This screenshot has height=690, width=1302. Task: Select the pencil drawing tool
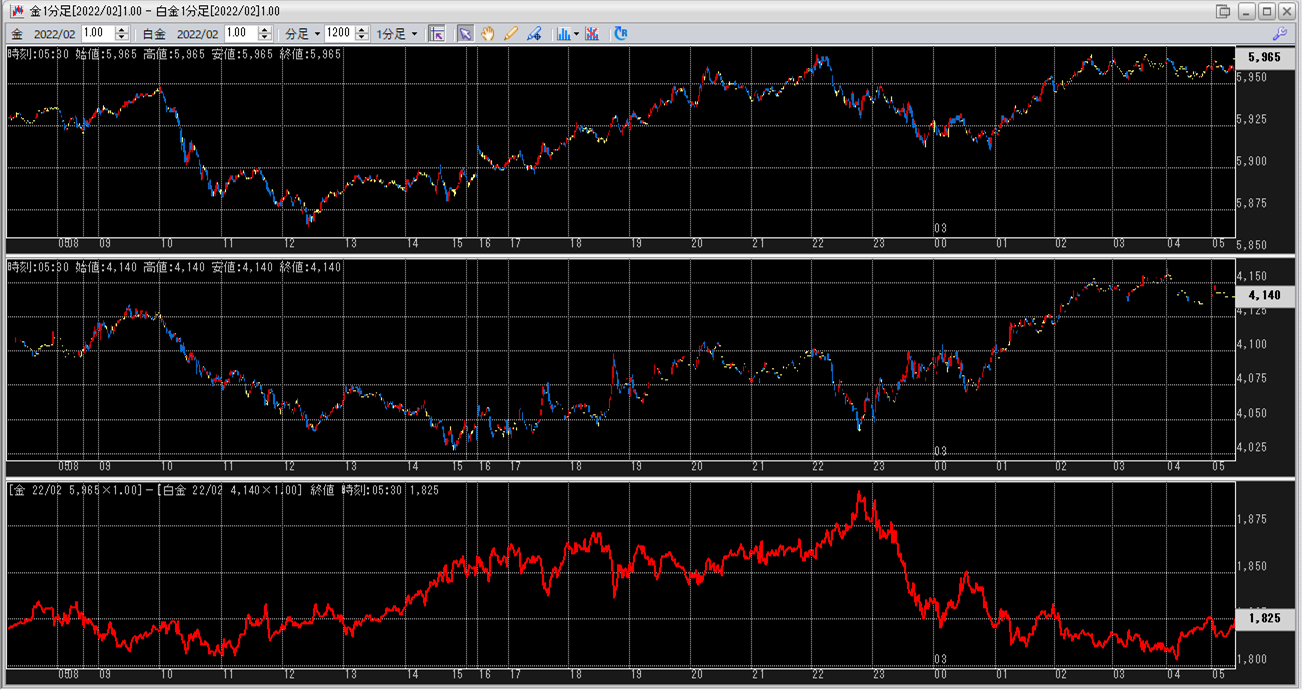511,33
